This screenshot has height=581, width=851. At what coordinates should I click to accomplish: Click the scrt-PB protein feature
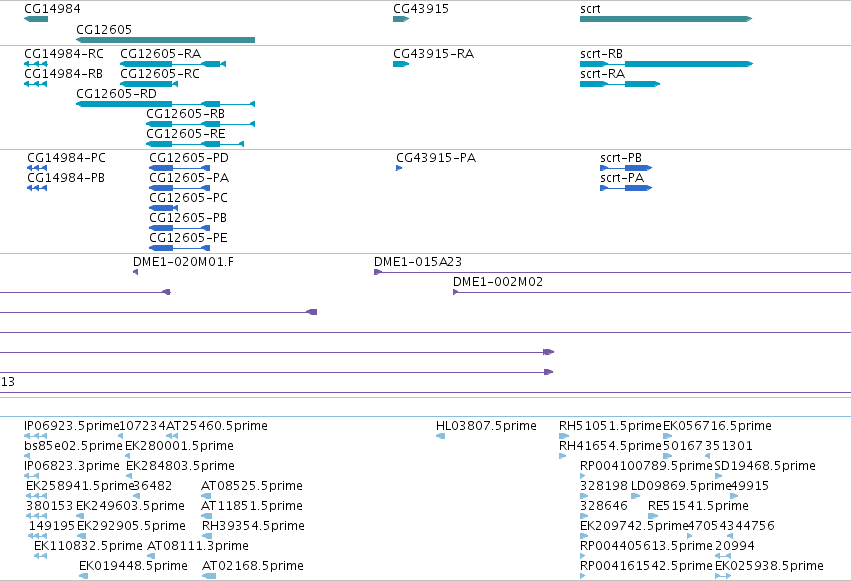click(x=626, y=168)
